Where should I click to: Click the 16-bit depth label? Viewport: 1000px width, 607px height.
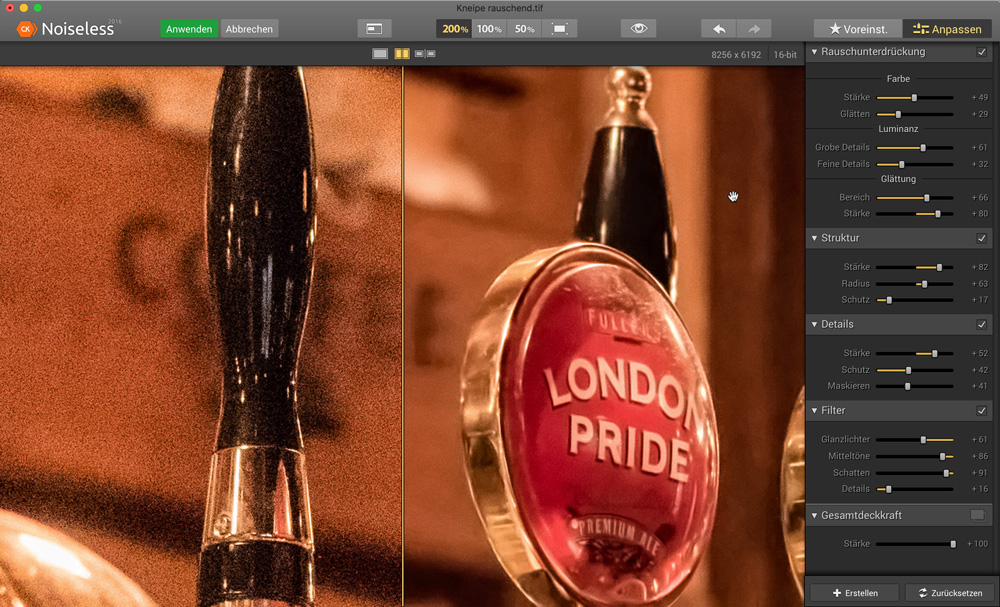785,55
